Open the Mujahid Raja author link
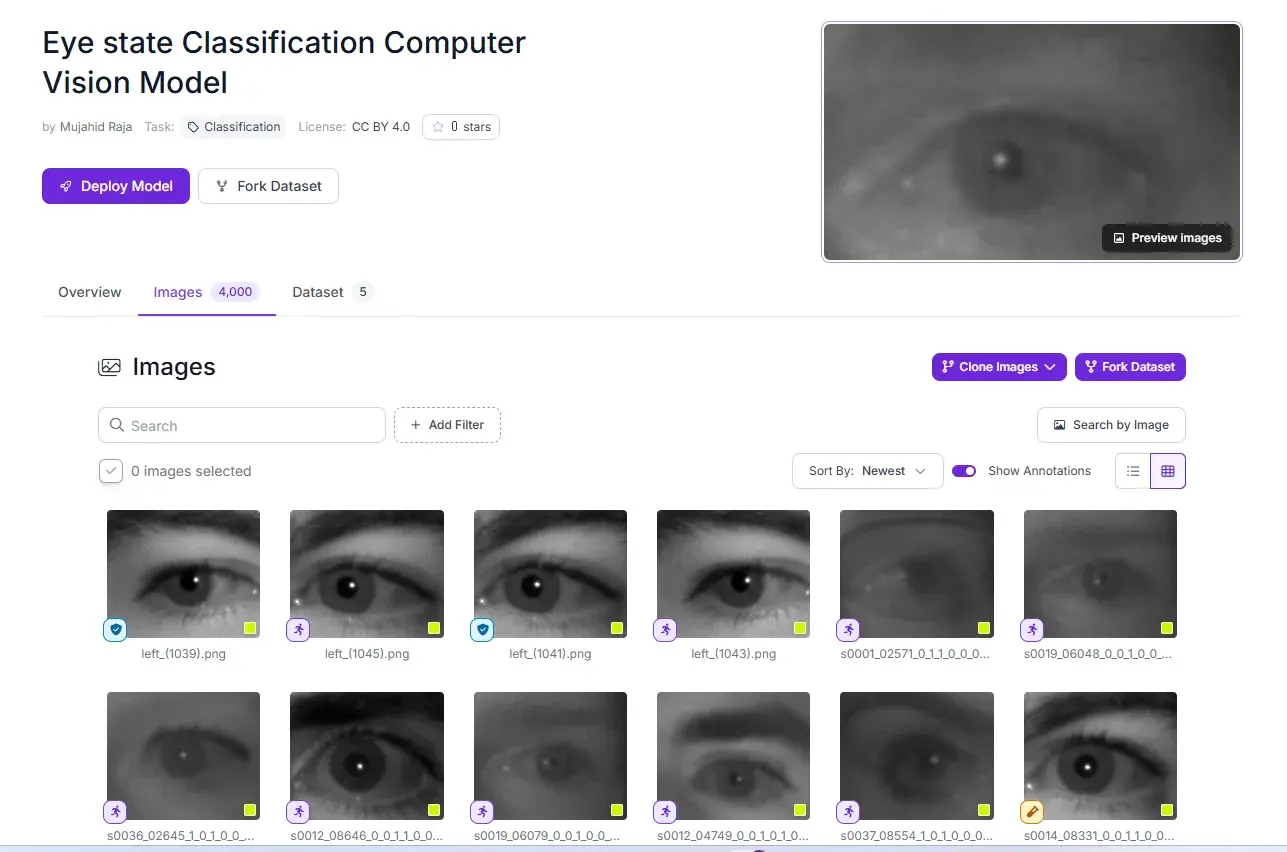This screenshot has width=1287, height=852. [96, 127]
